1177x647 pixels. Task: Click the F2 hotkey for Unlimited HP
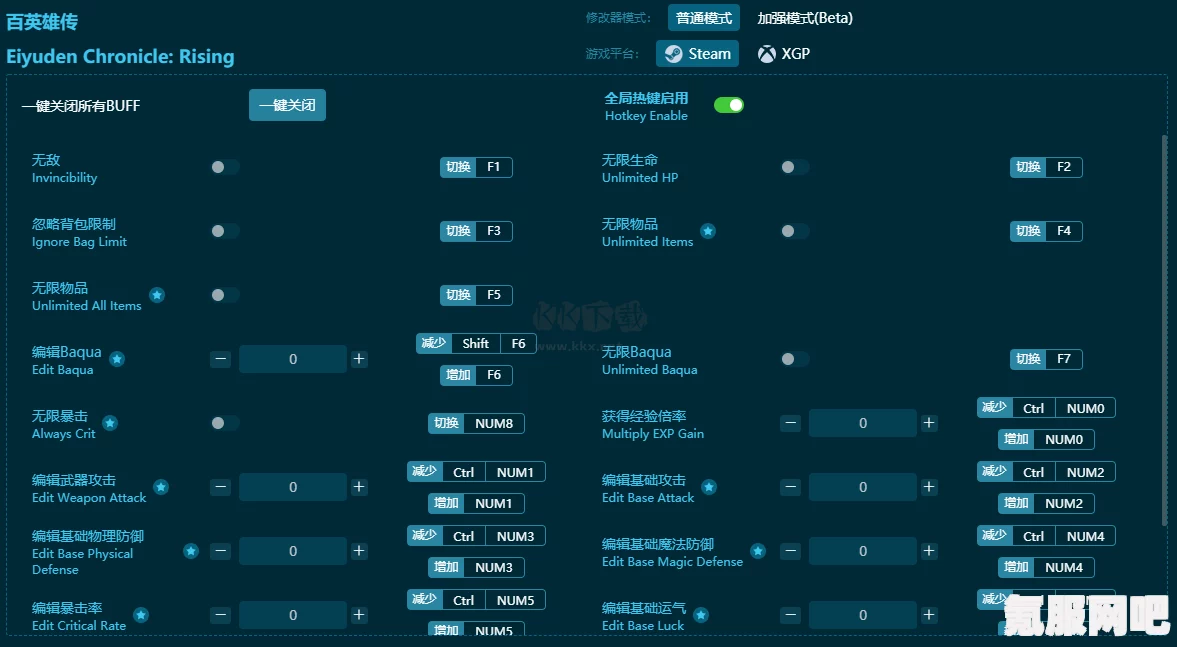coord(1046,167)
